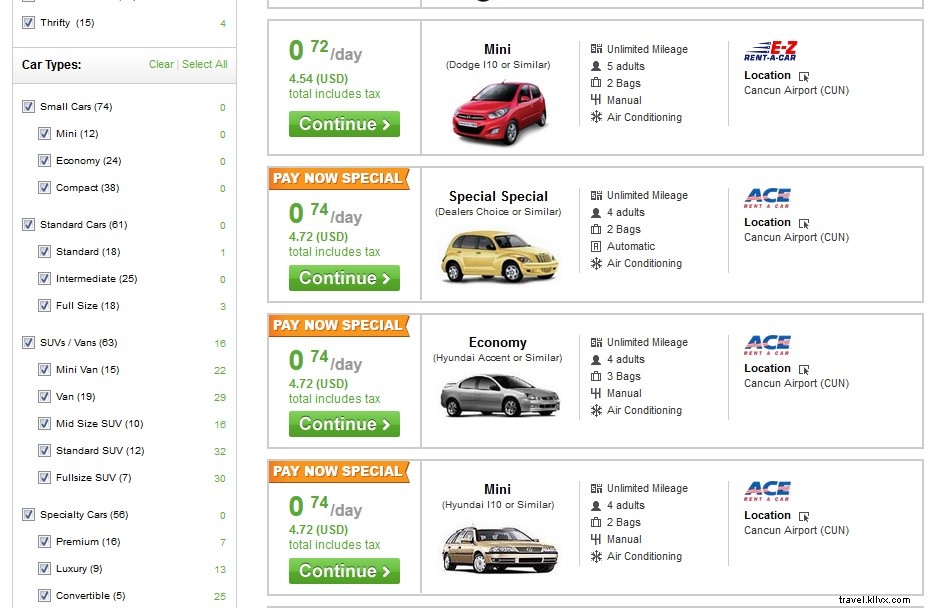The height and width of the screenshot is (608, 952).
Task: Click Clear link in Car Types
Action: pos(161,64)
